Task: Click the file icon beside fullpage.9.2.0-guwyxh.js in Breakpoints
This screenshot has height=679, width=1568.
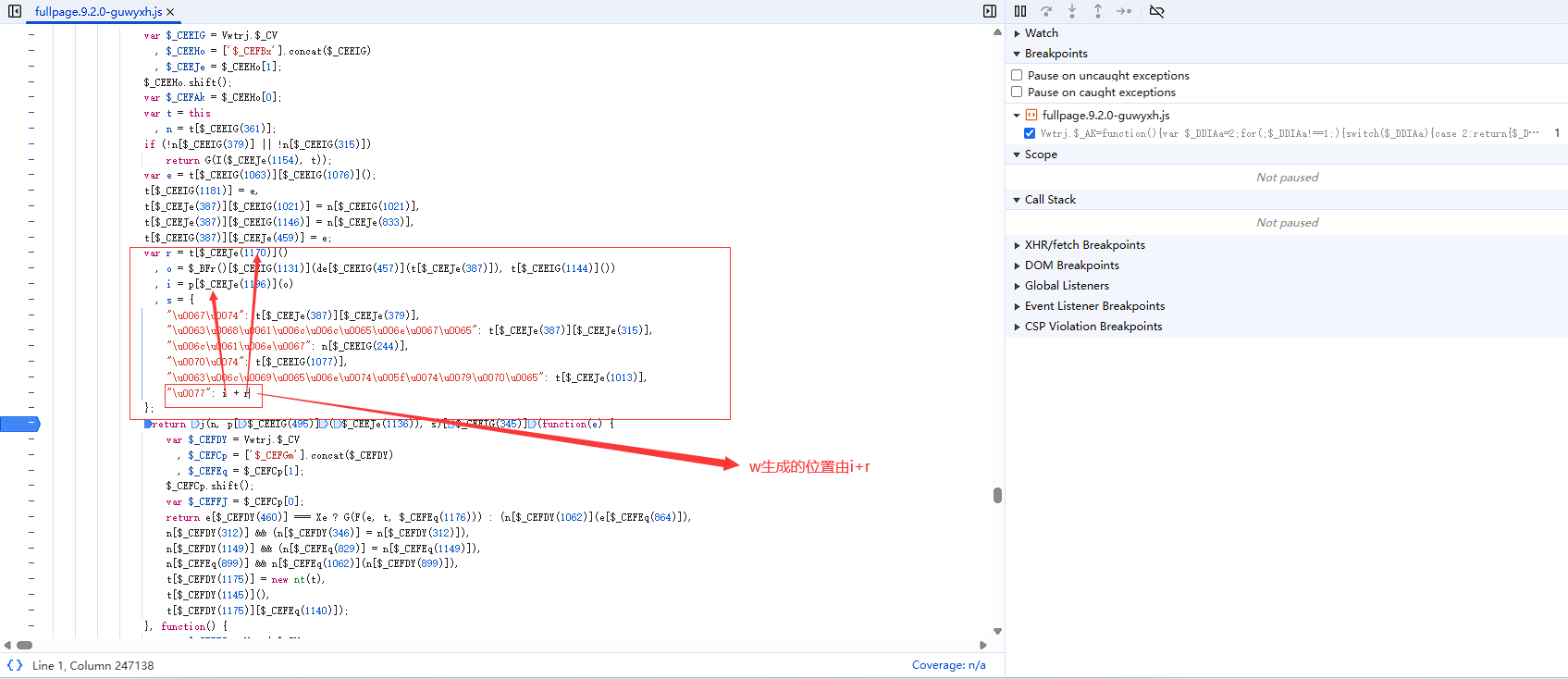Action: coord(1031,116)
